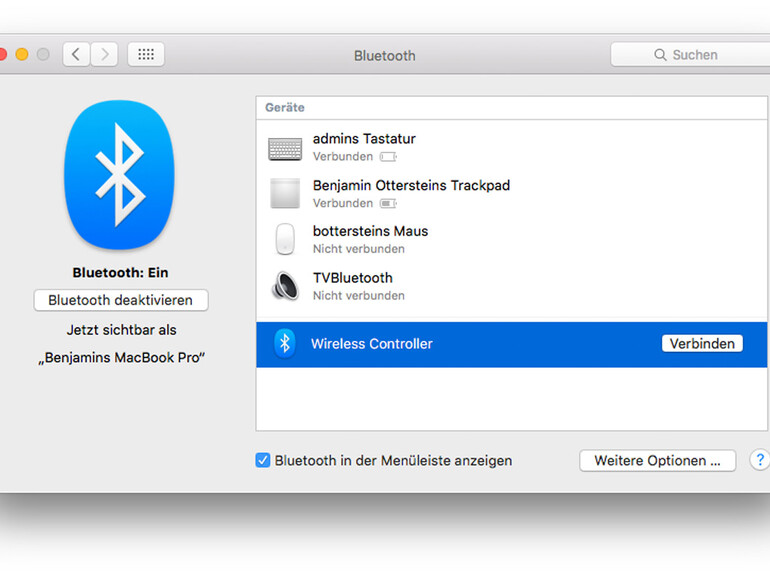
Task: Click the Bluetooth: Ein status label
Action: pos(120,273)
